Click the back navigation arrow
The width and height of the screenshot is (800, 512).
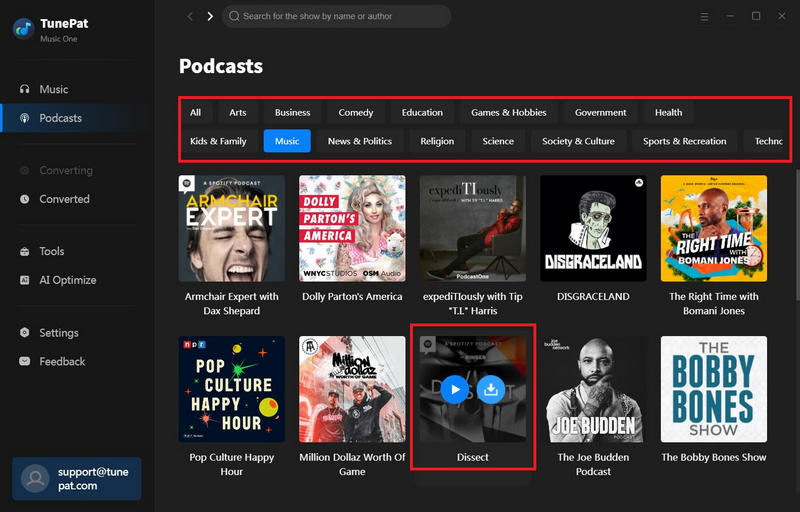click(190, 16)
